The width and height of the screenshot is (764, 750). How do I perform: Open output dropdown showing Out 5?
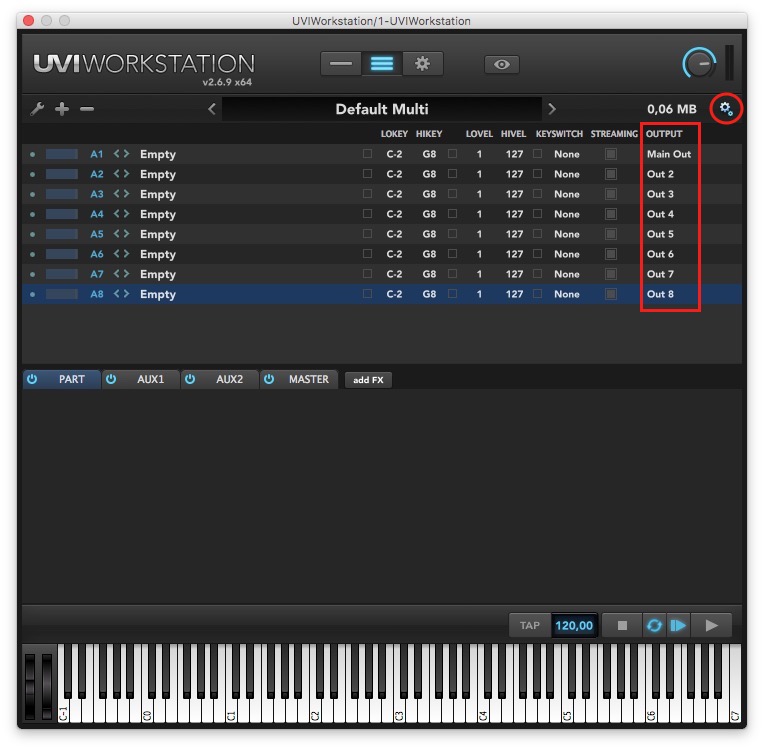pyautogui.click(x=660, y=234)
